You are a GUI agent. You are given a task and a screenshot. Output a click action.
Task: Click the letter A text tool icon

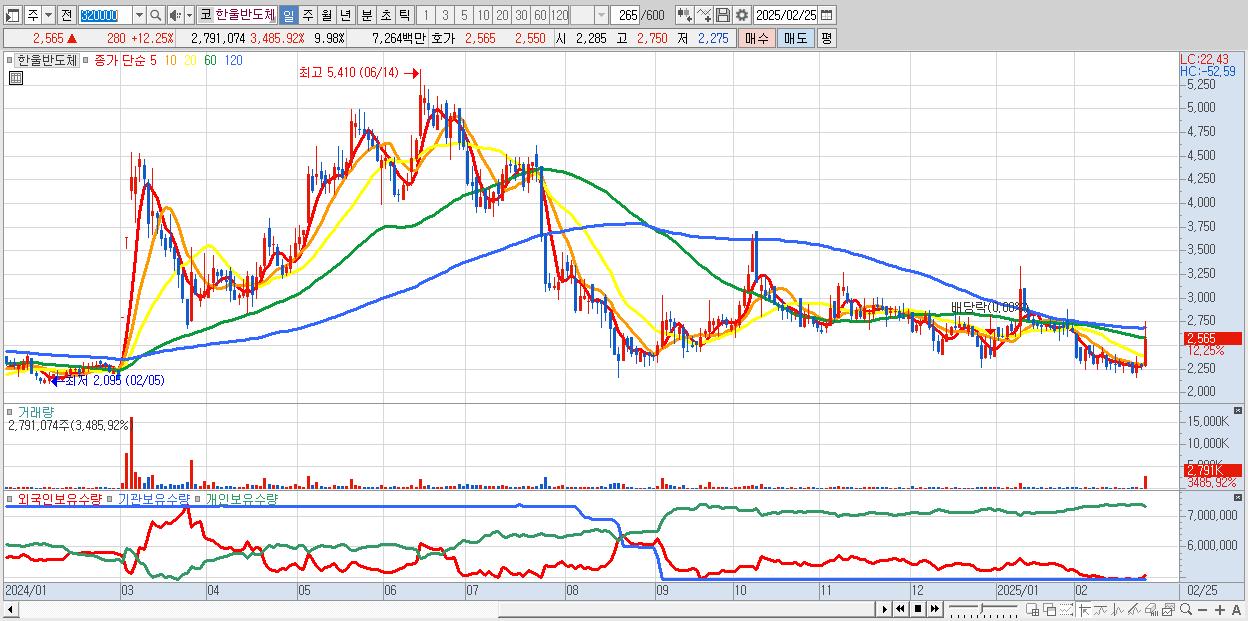pyautogui.click(x=1237, y=609)
